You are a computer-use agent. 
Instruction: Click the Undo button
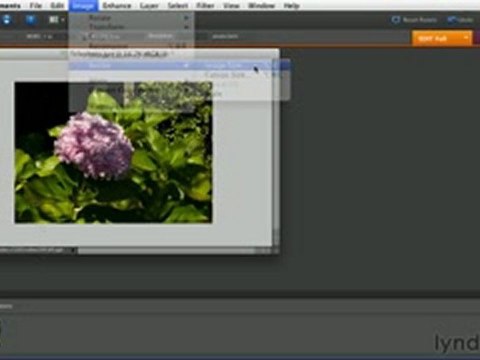pyautogui.click(x=461, y=20)
